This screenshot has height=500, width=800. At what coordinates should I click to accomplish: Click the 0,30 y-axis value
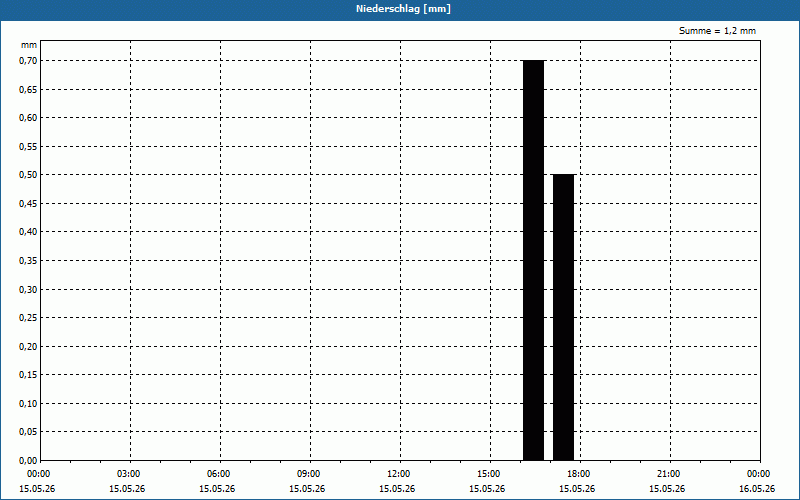click(28, 289)
